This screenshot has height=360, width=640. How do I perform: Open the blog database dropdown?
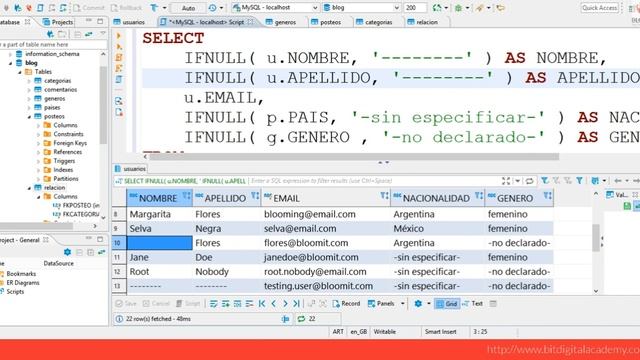pyautogui.click(x=396, y=8)
